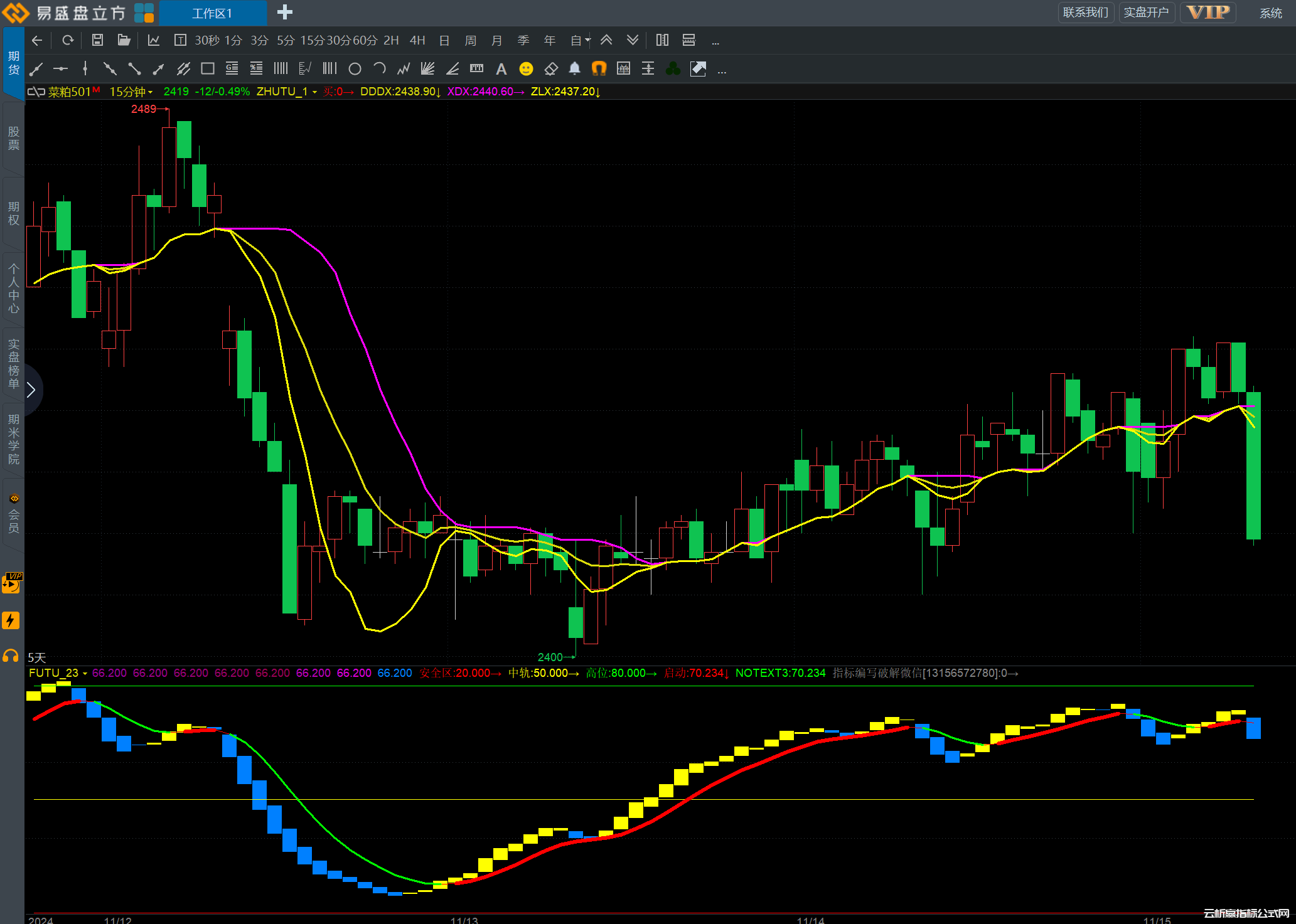Click the 实盘开户 button

tap(1146, 13)
